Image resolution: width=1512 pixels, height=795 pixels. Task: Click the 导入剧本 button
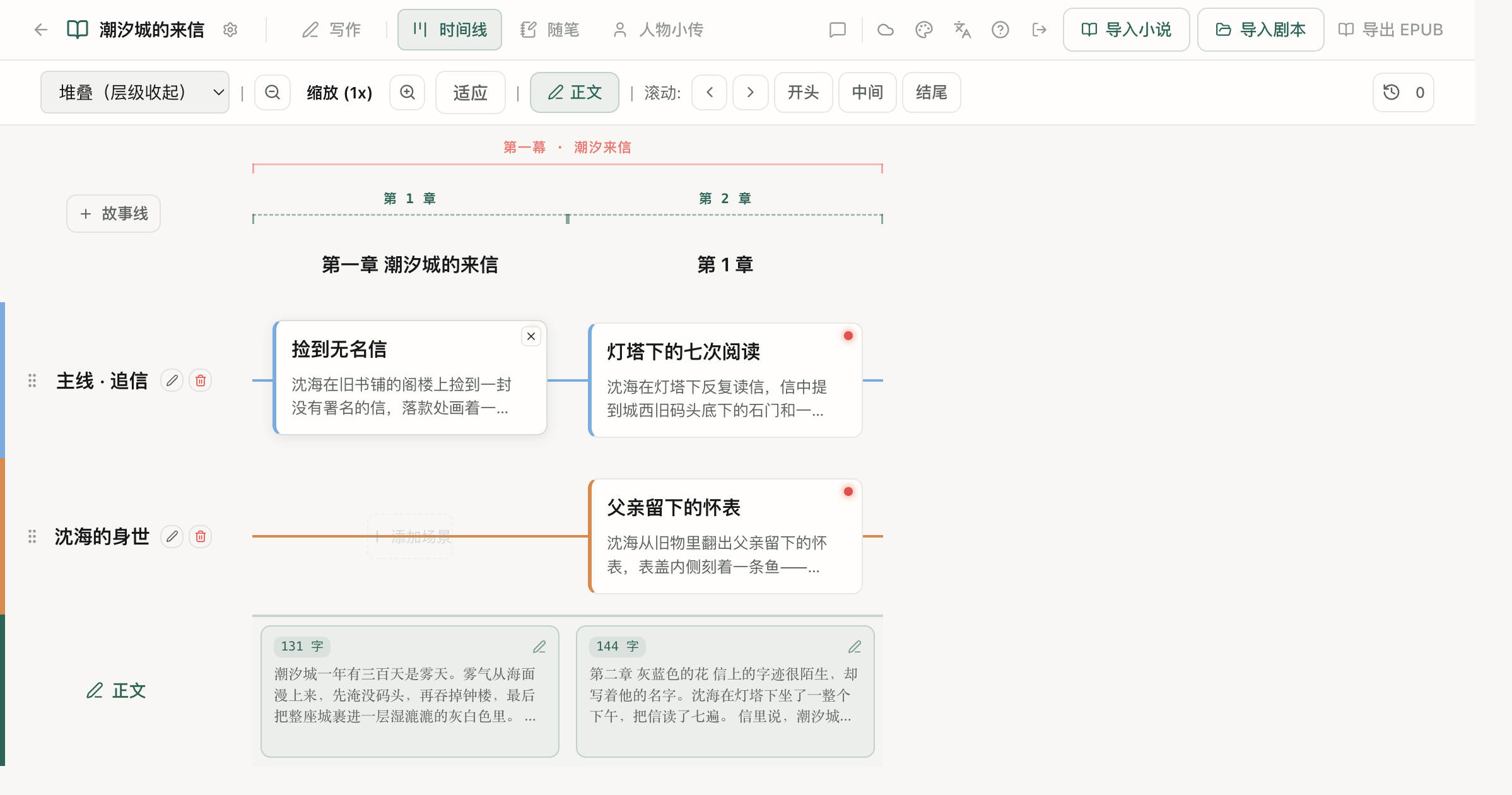pyautogui.click(x=1261, y=30)
